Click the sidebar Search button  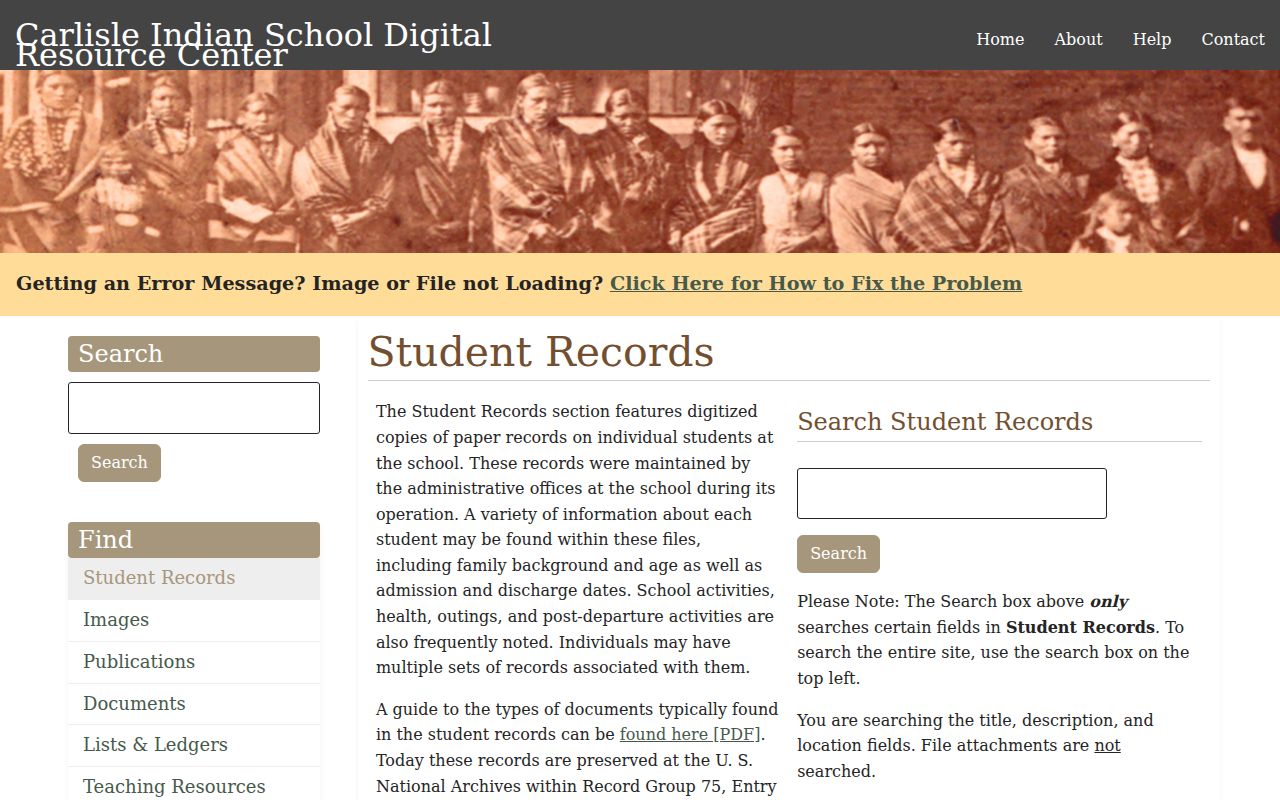point(119,463)
